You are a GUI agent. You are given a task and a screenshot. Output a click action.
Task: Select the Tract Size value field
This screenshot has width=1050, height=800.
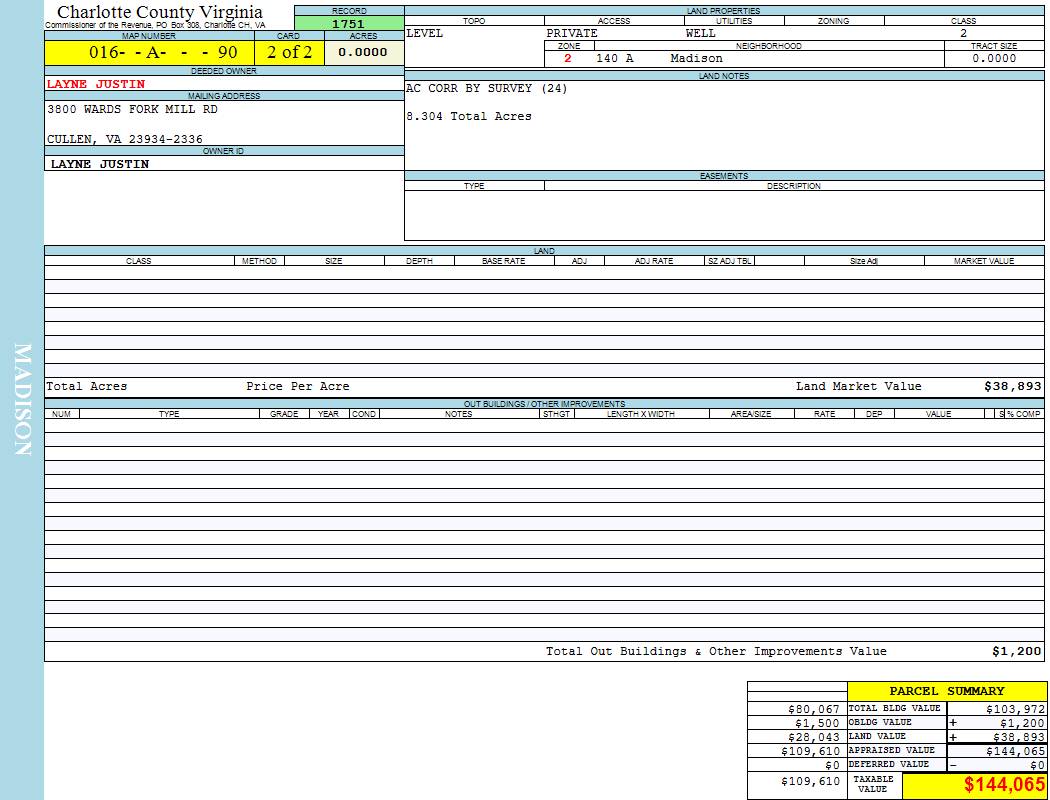pos(993,58)
